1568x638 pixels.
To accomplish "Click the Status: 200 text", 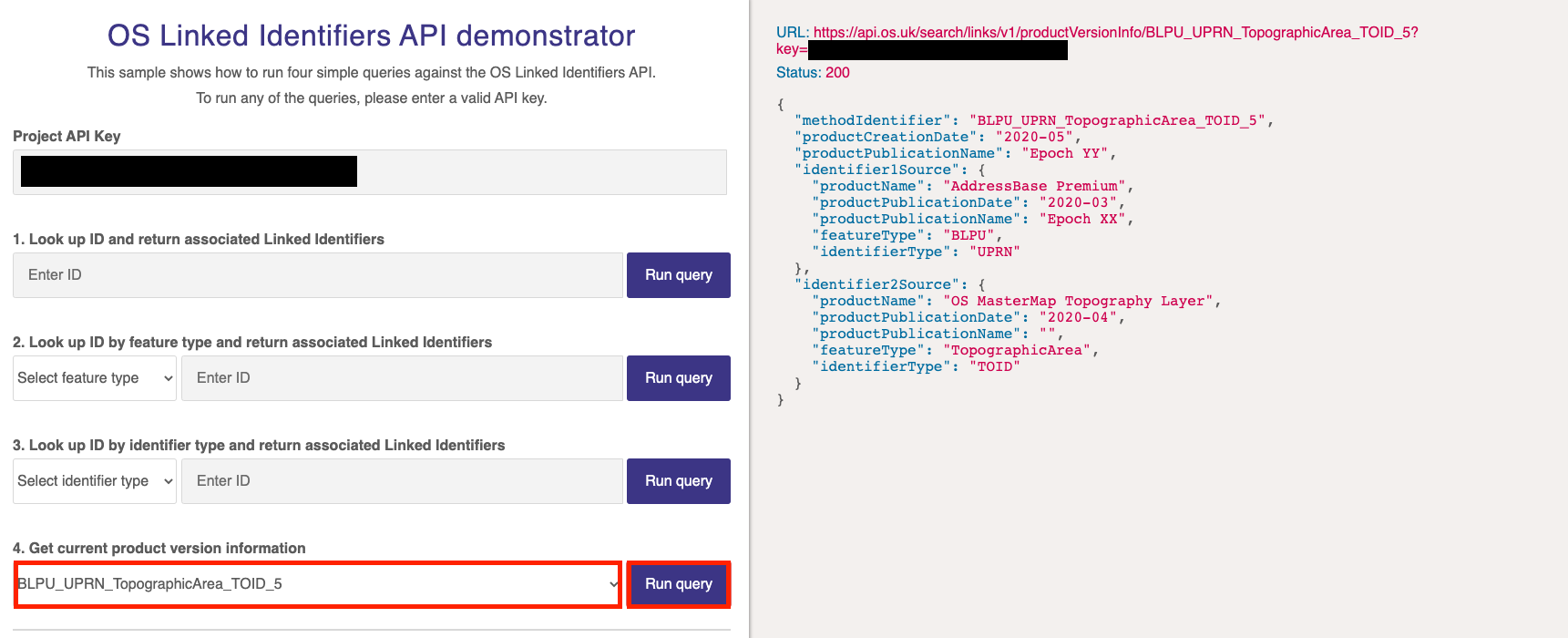I will pos(813,73).
